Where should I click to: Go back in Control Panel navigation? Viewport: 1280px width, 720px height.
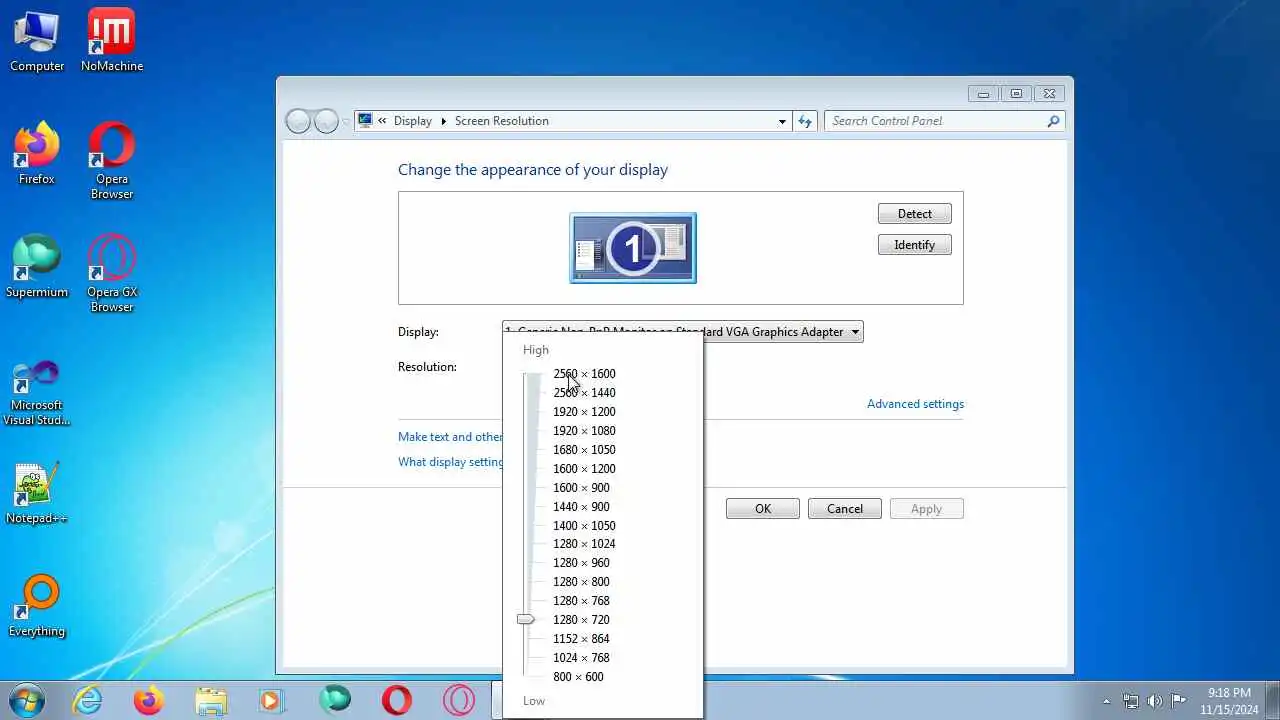tap(299, 121)
